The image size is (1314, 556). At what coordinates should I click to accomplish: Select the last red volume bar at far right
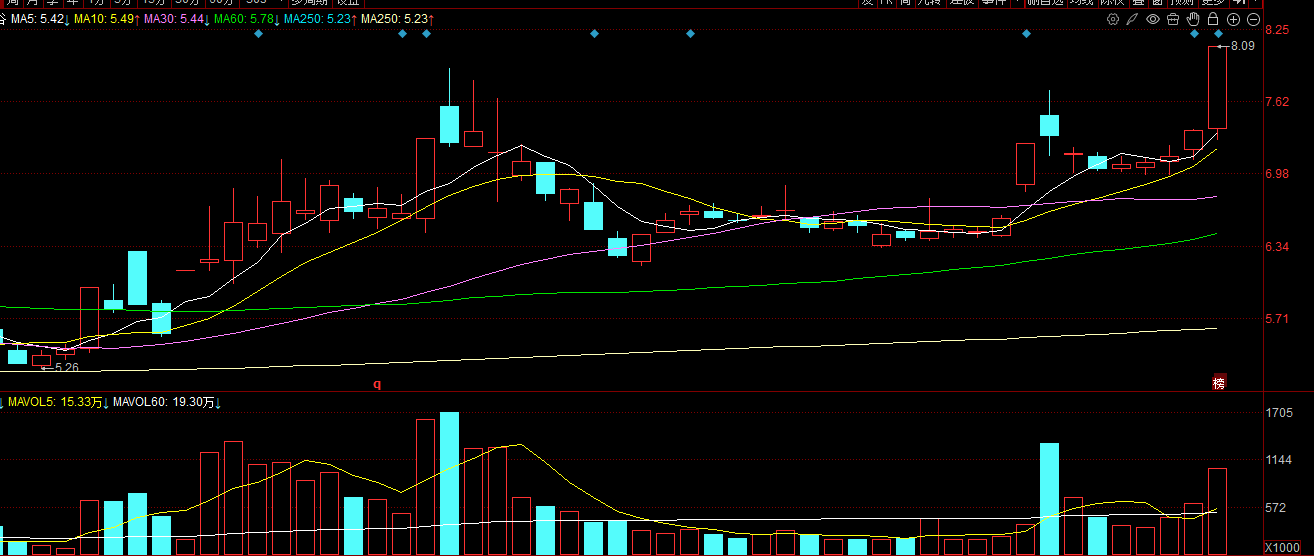1218,511
